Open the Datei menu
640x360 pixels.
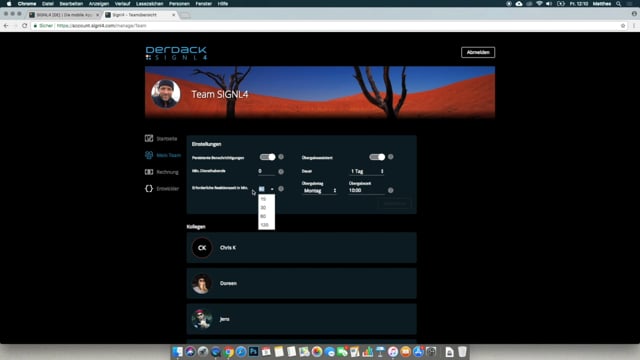point(48,4)
